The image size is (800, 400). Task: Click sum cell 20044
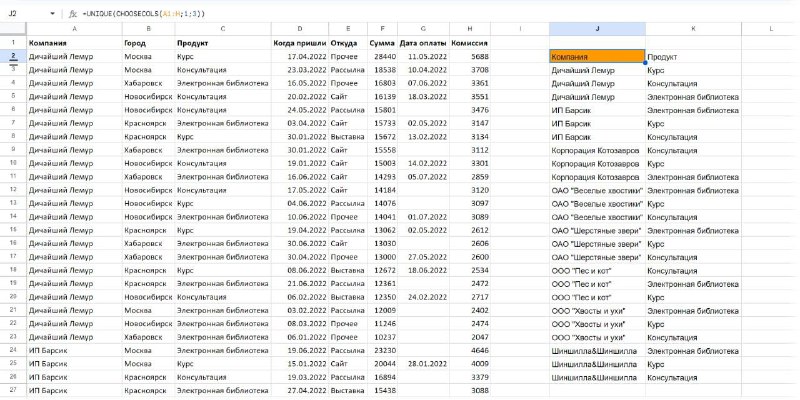point(385,364)
